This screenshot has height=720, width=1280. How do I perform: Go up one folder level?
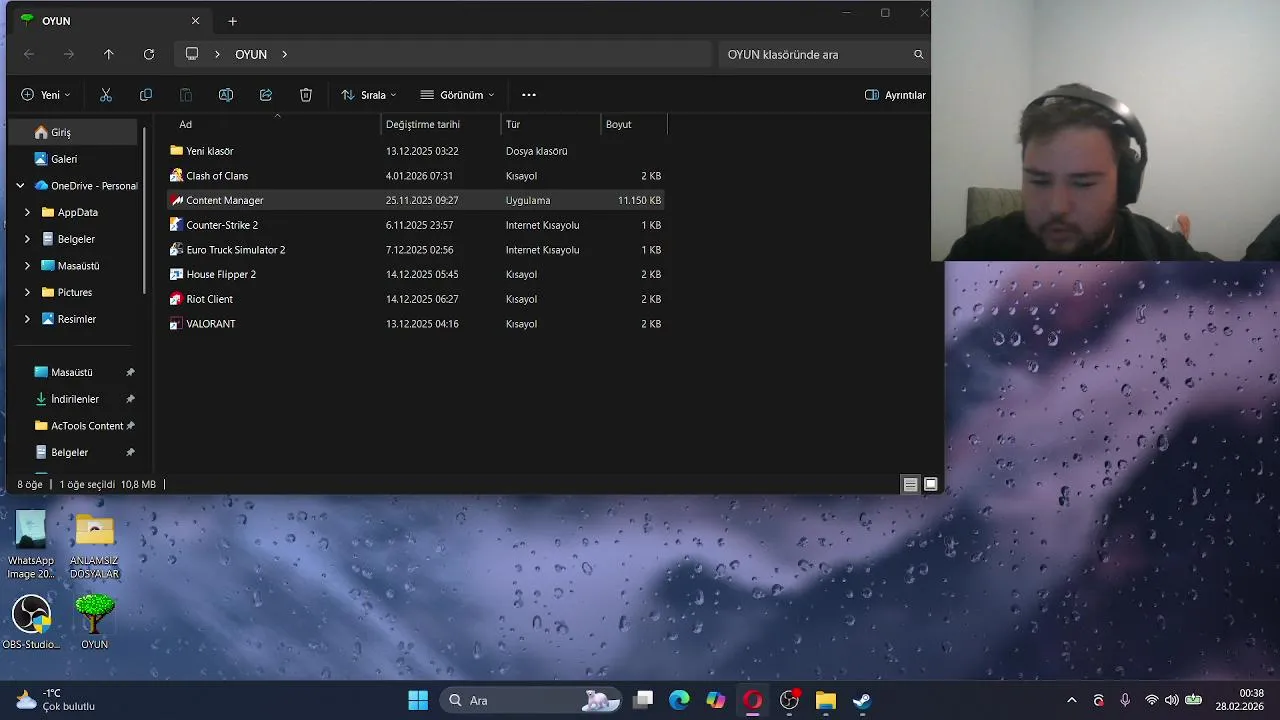(x=109, y=54)
